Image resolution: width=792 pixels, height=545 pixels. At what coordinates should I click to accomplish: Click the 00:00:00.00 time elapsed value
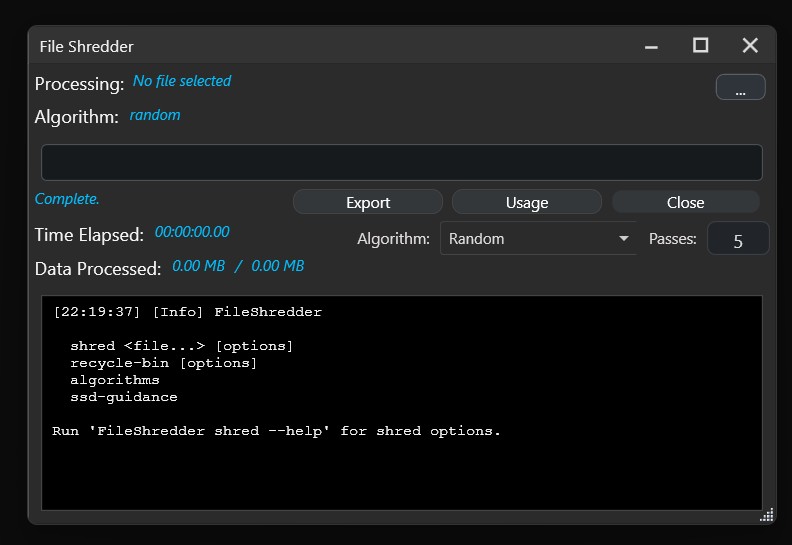192,232
